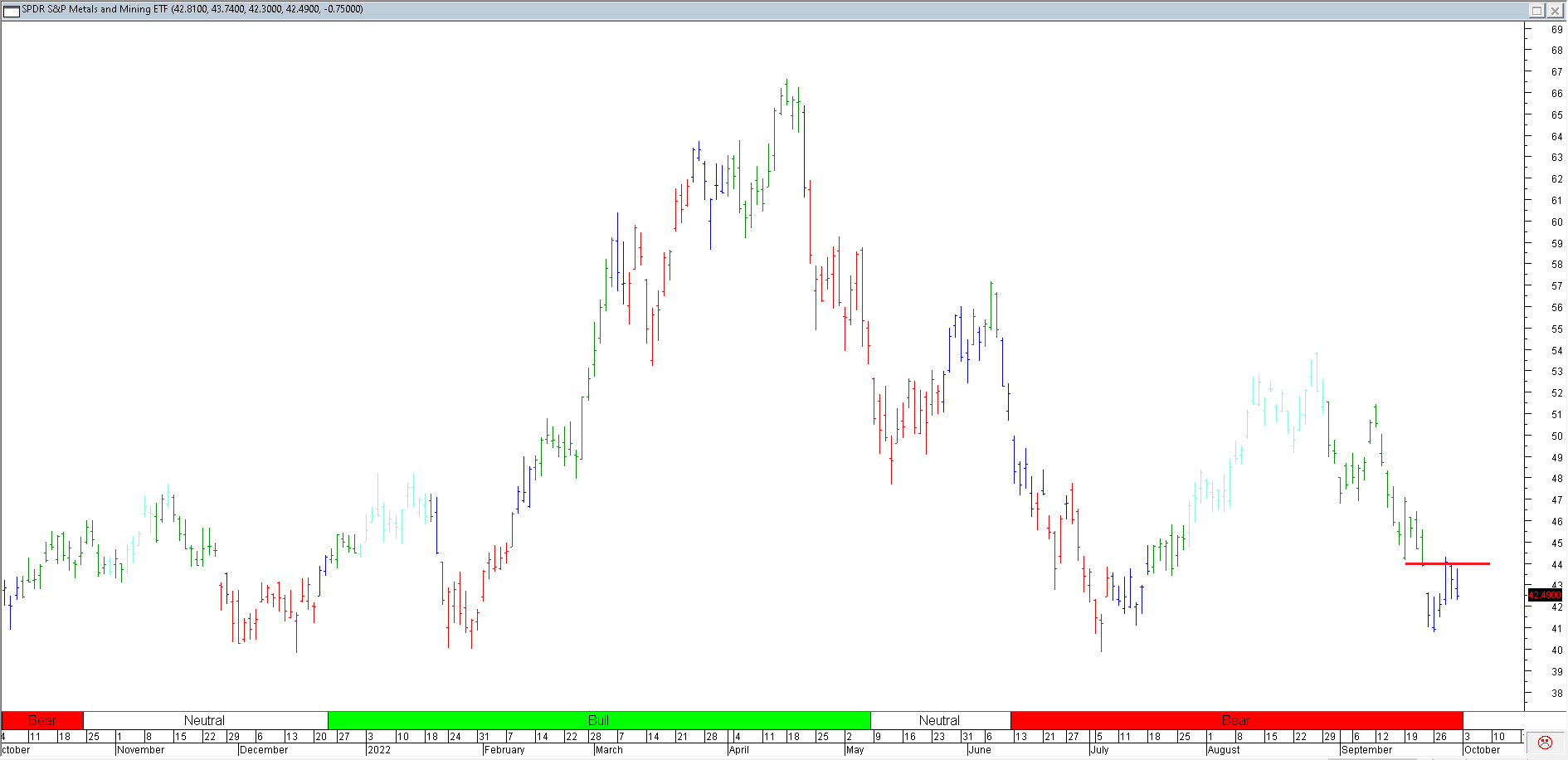
Task: Click the Neutral ribbon segment under November–December
Action: pos(205,720)
